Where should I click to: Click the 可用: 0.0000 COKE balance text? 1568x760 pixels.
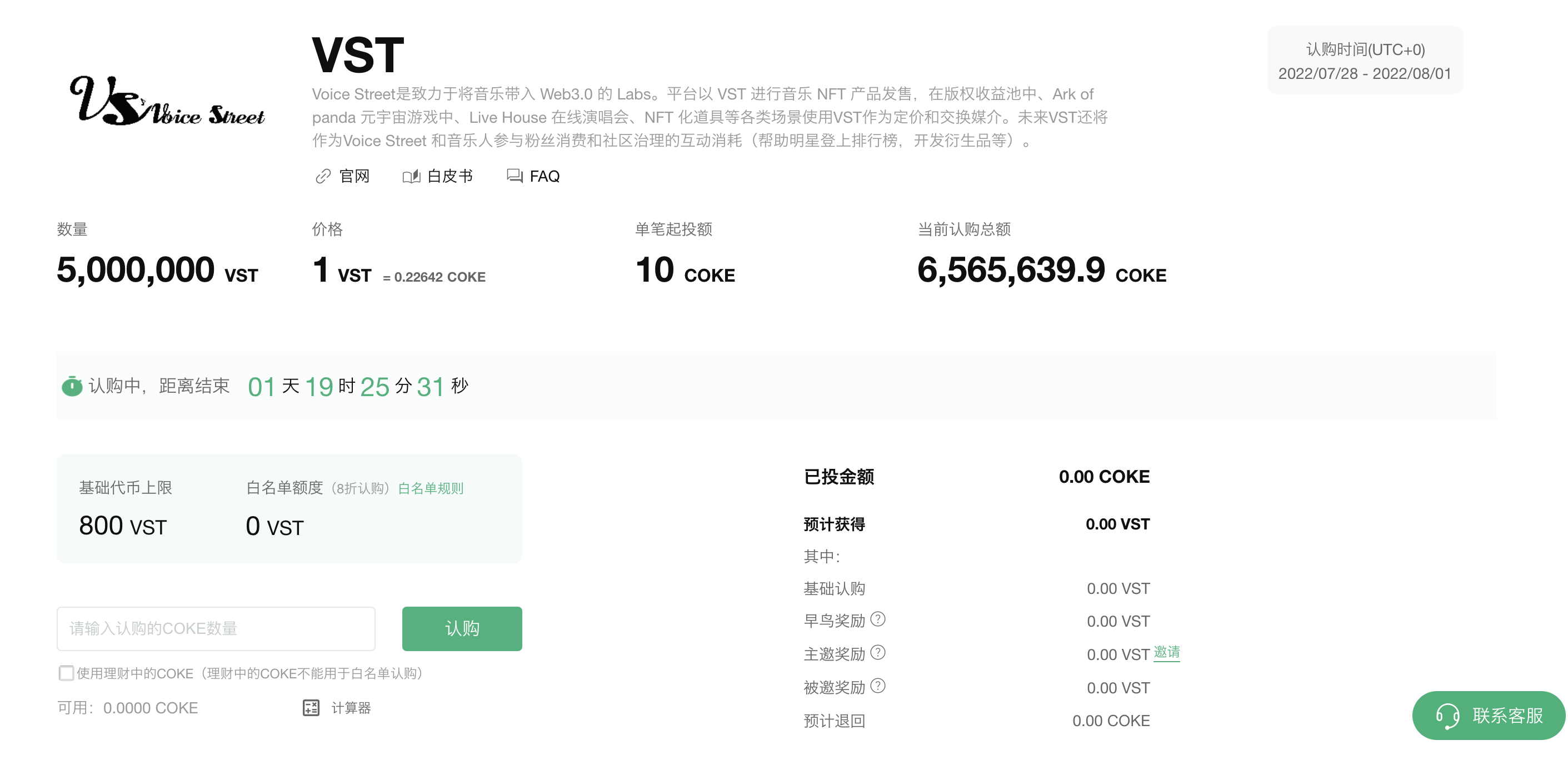(128, 708)
